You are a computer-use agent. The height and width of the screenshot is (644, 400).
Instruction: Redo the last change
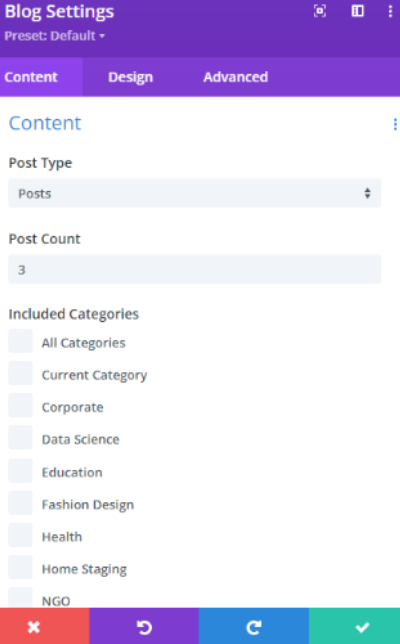tap(253, 626)
